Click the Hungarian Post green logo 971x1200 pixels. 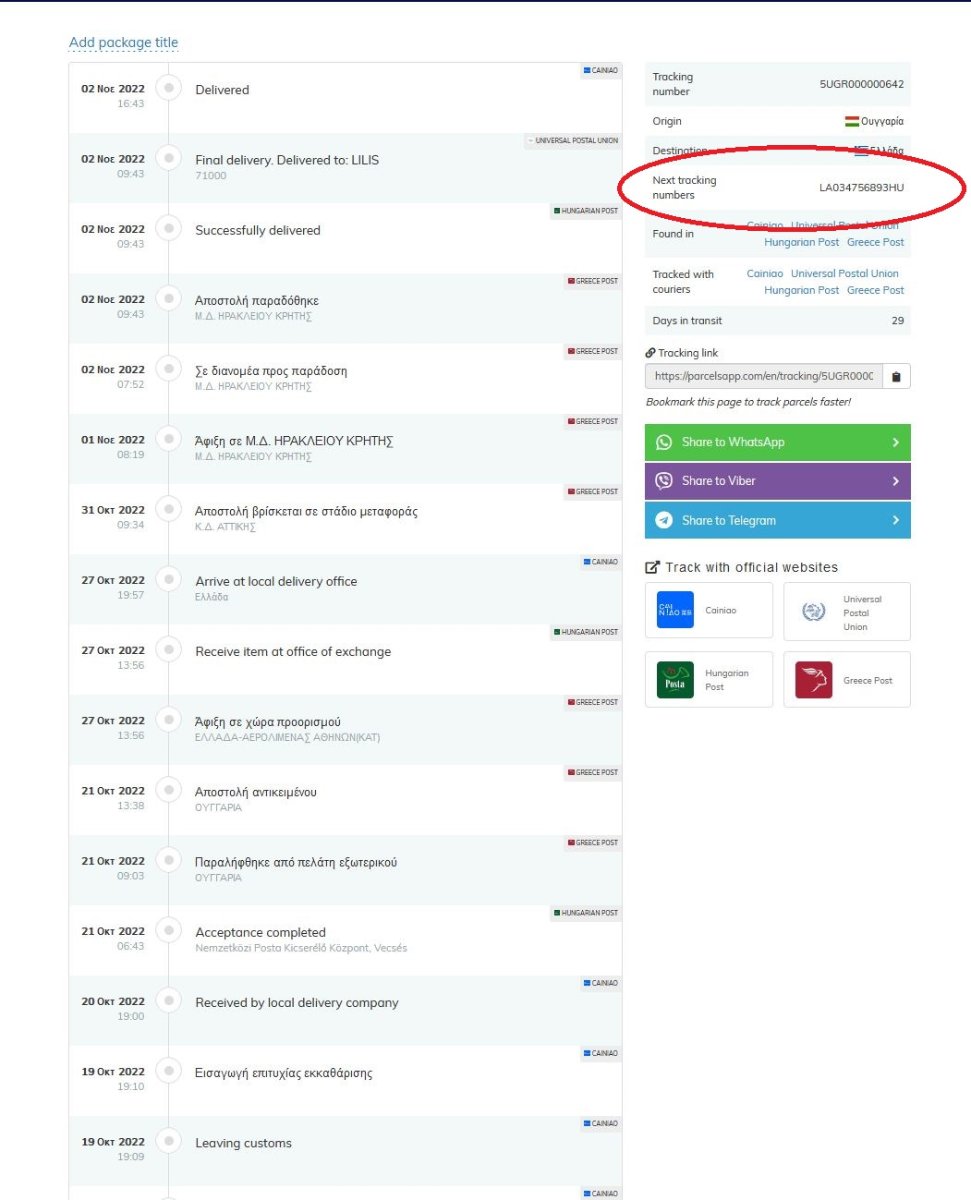coord(675,680)
